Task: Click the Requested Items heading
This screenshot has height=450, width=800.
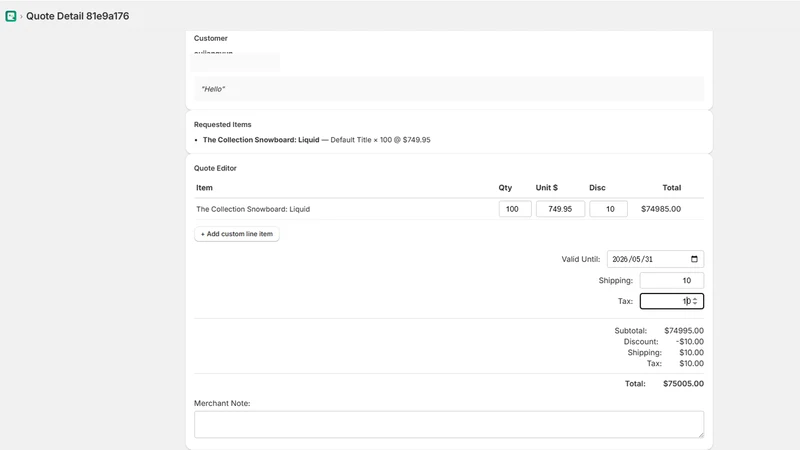Action: (222, 124)
